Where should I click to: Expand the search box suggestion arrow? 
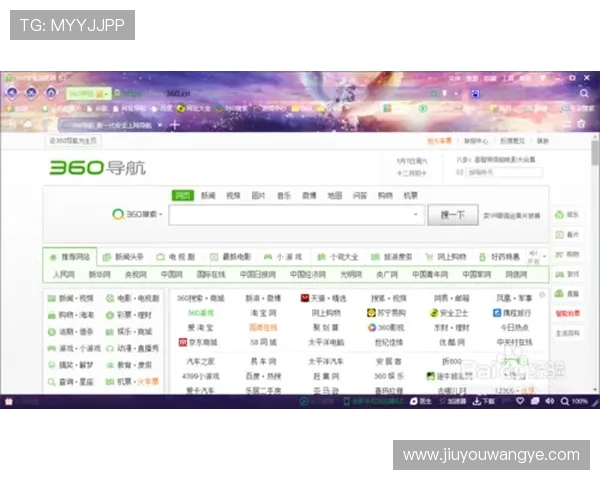pos(416,214)
